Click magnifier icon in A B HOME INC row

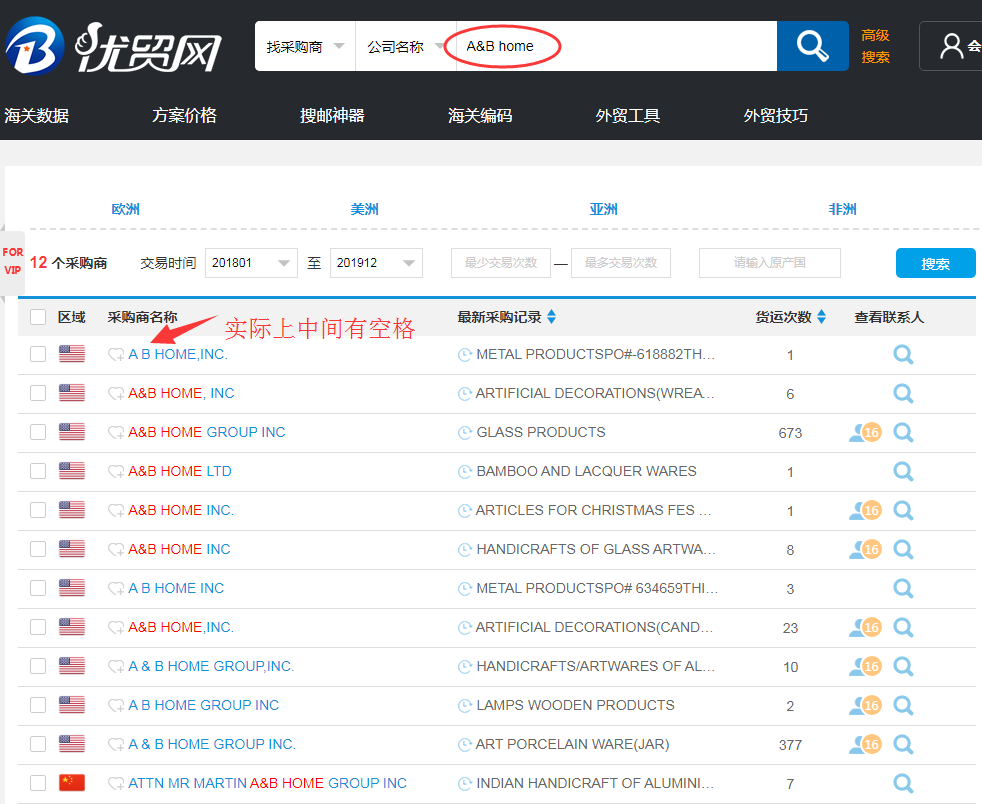(x=902, y=588)
